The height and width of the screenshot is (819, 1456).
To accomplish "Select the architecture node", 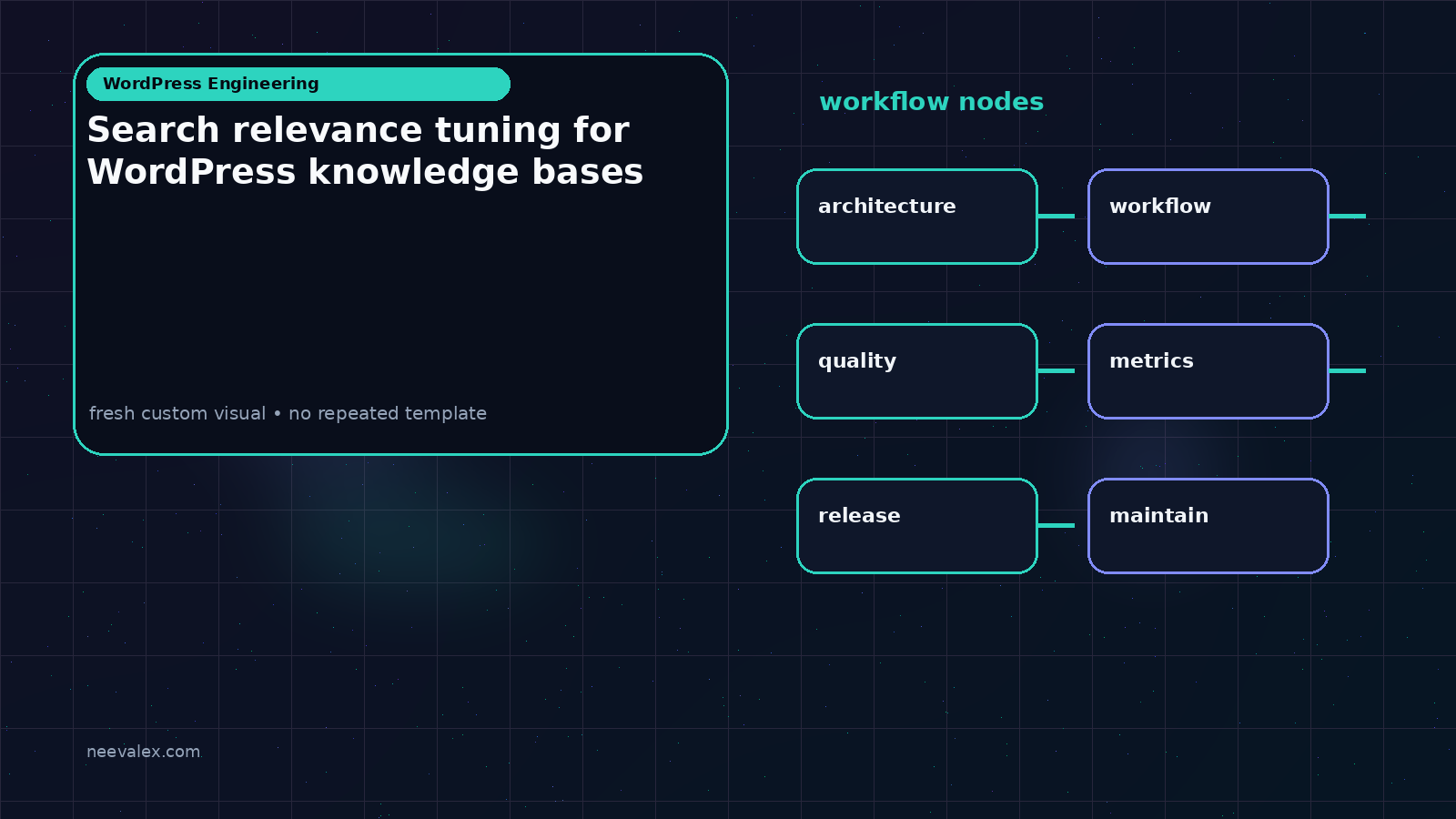I will point(917,217).
